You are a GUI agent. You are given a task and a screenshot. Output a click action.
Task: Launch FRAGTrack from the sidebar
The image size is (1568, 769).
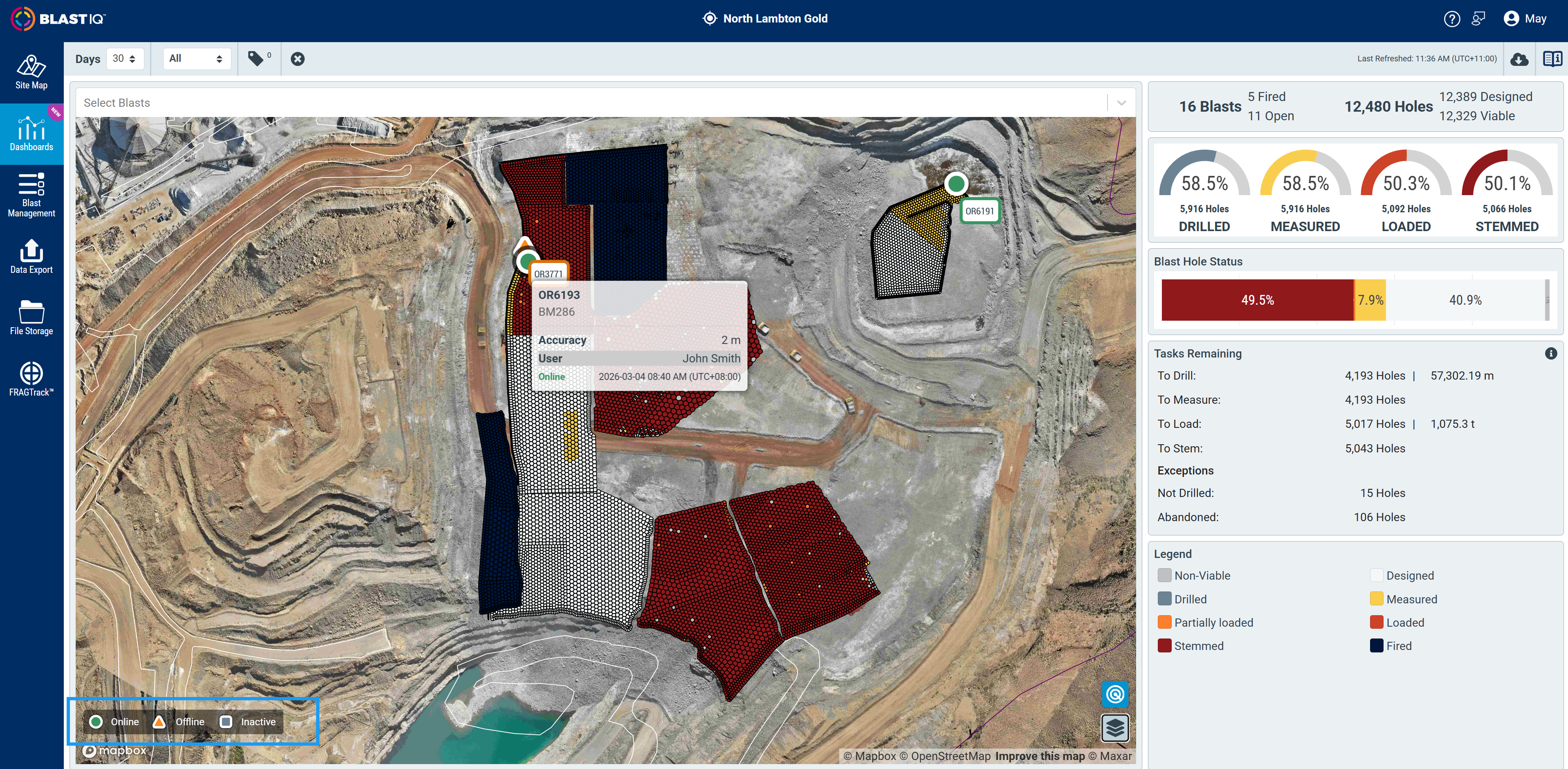click(31, 379)
